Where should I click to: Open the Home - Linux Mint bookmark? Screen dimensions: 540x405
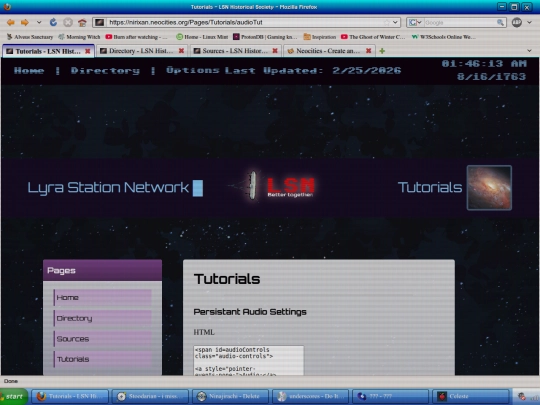pos(202,37)
